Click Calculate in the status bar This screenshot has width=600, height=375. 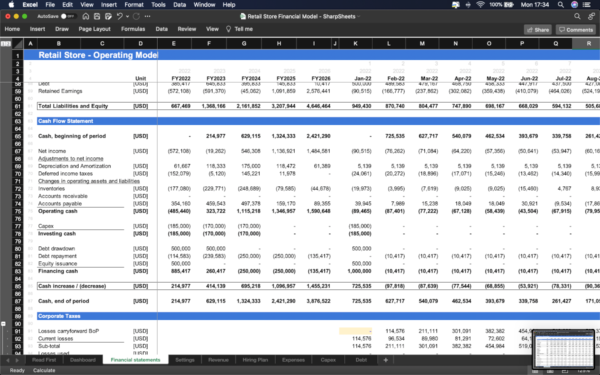tap(44, 370)
